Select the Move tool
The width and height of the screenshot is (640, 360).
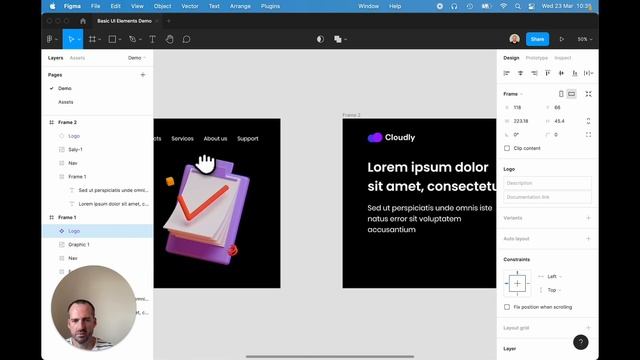click(x=71, y=39)
